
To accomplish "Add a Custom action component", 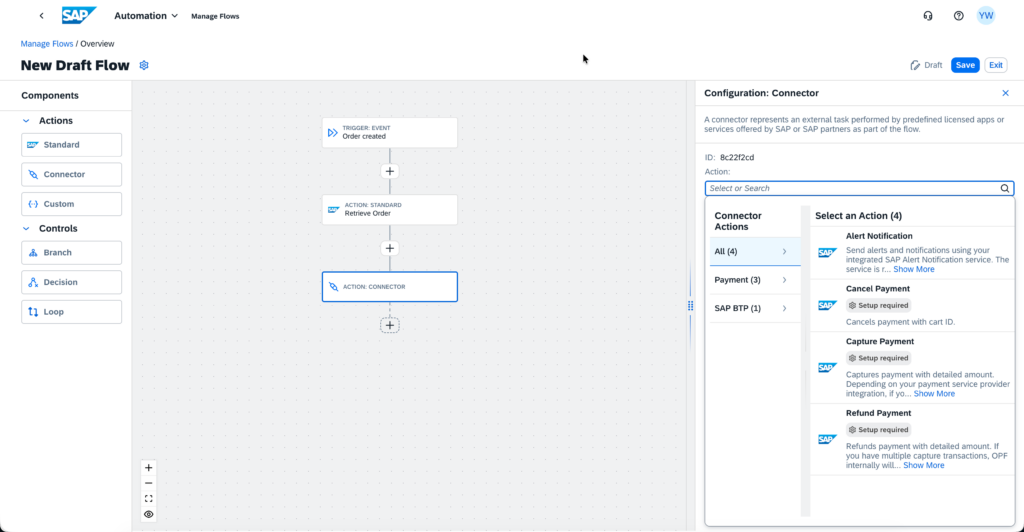I will pyautogui.click(x=71, y=204).
